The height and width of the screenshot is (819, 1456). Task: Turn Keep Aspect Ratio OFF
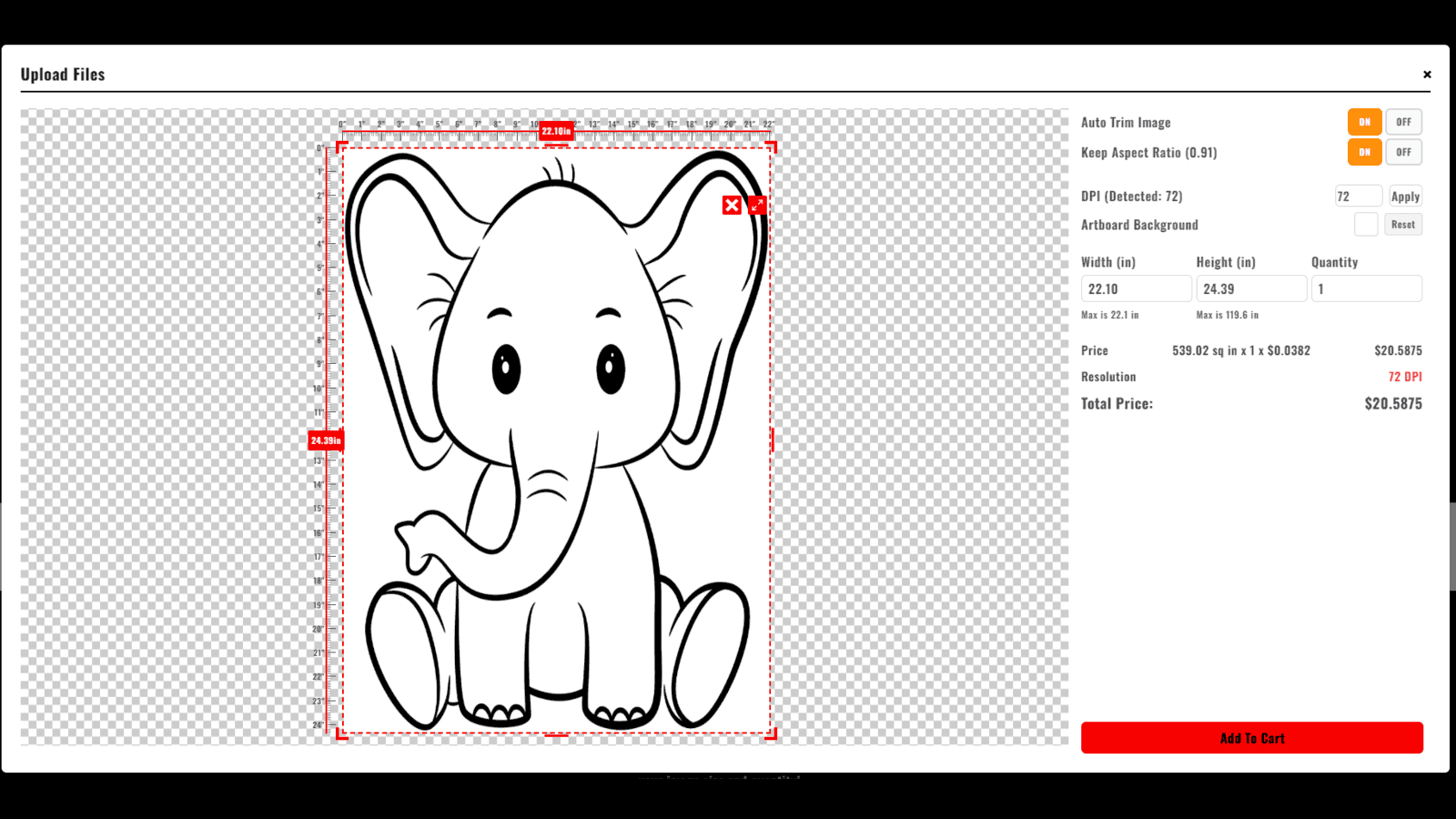pyautogui.click(x=1403, y=152)
